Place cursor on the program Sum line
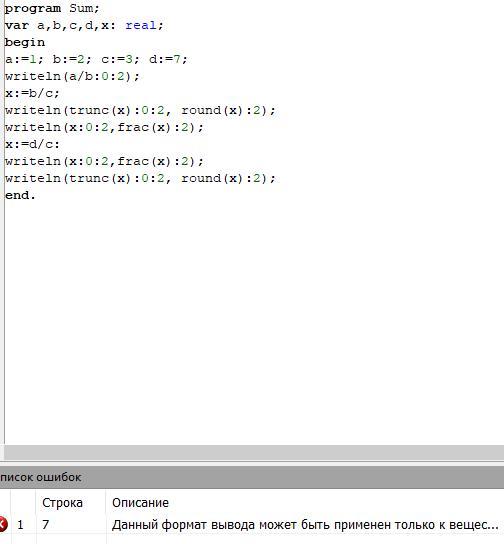The image size is (504, 544). click(x=52, y=8)
